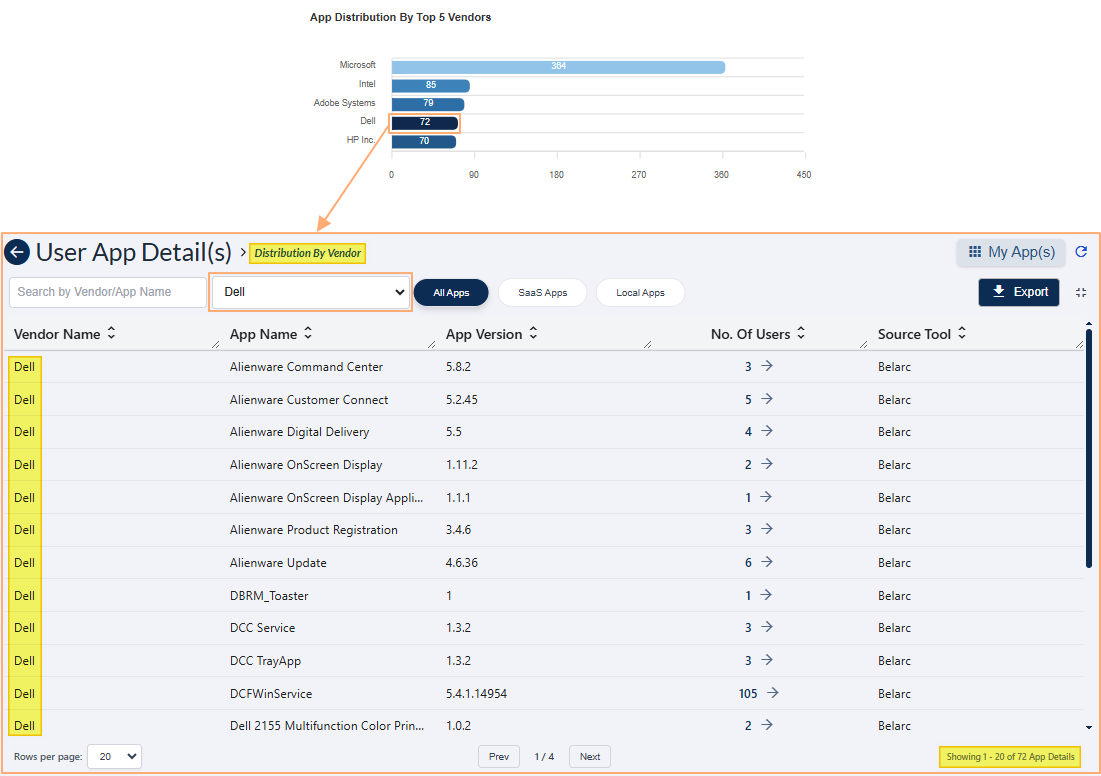Click the Next page button
This screenshot has height=776, width=1101.
coord(589,756)
